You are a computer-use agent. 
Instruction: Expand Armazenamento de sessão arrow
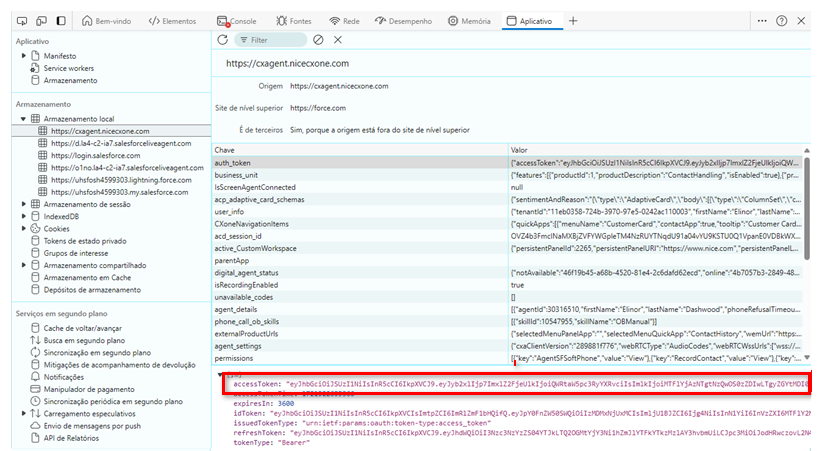pyautogui.click(x=24, y=204)
